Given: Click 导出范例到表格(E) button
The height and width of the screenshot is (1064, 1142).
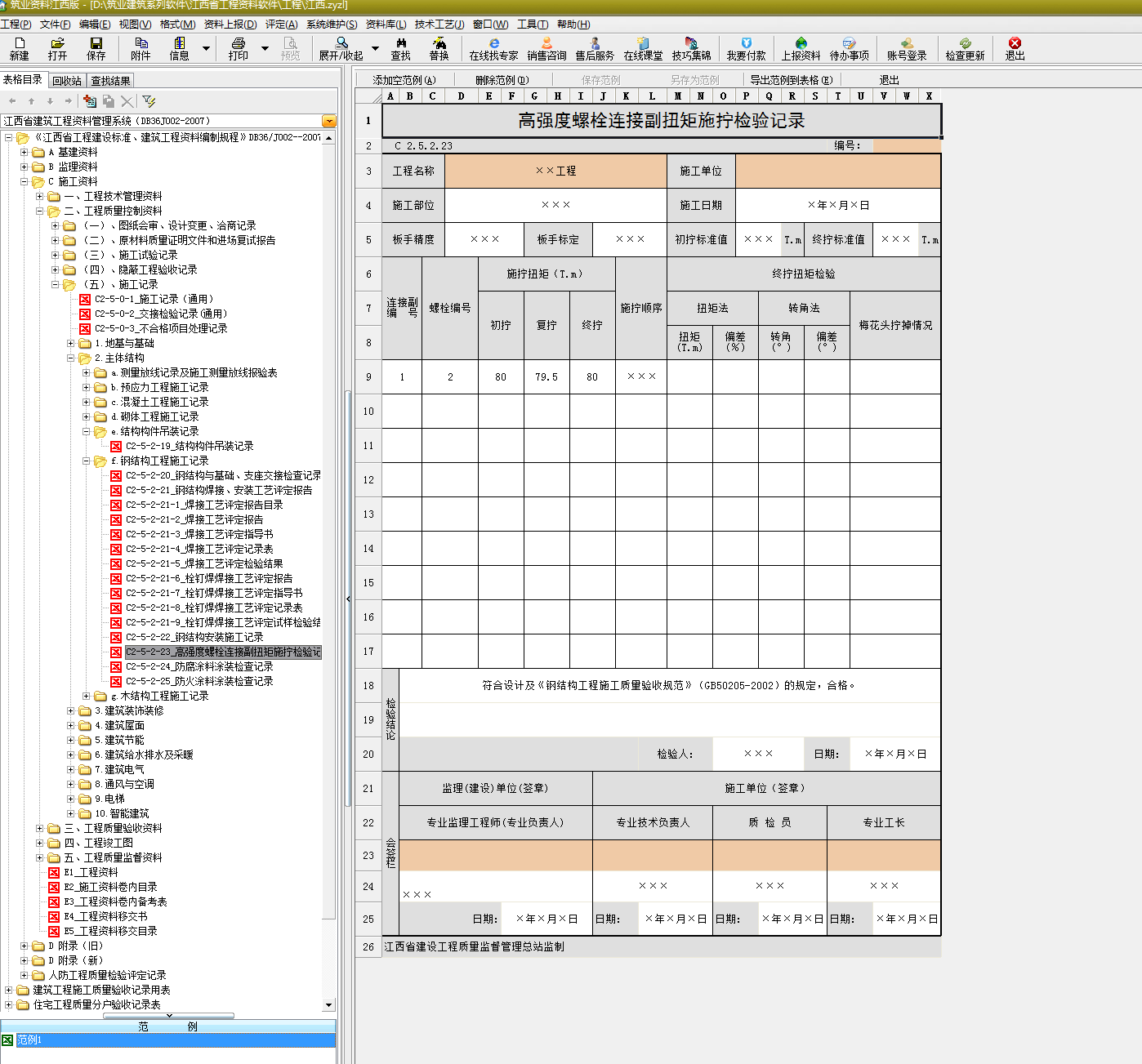Looking at the screenshot, I should [792, 80].
